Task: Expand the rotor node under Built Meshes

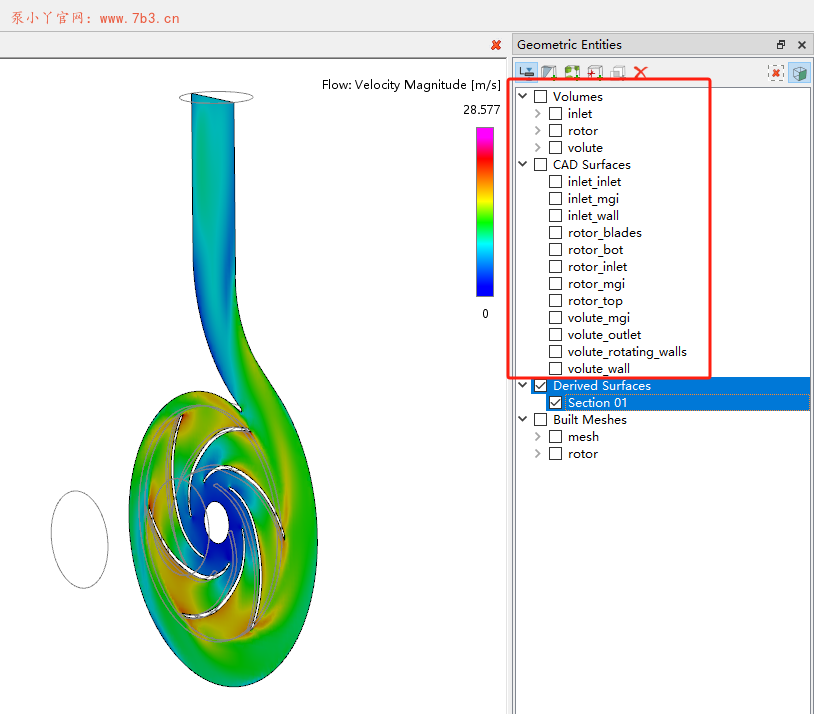Action: coord(538,454)
